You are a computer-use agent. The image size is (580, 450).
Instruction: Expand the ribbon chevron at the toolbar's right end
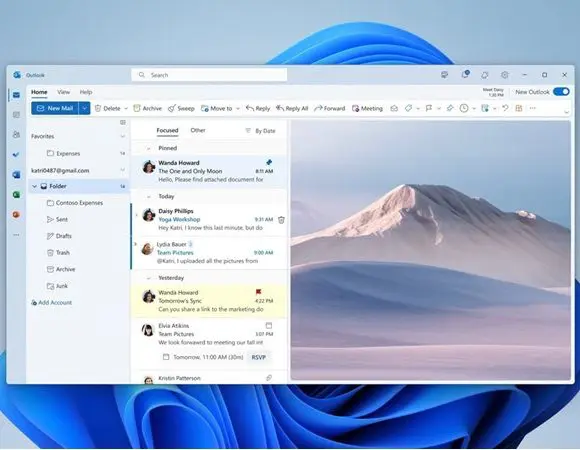[x=566, y=112]
